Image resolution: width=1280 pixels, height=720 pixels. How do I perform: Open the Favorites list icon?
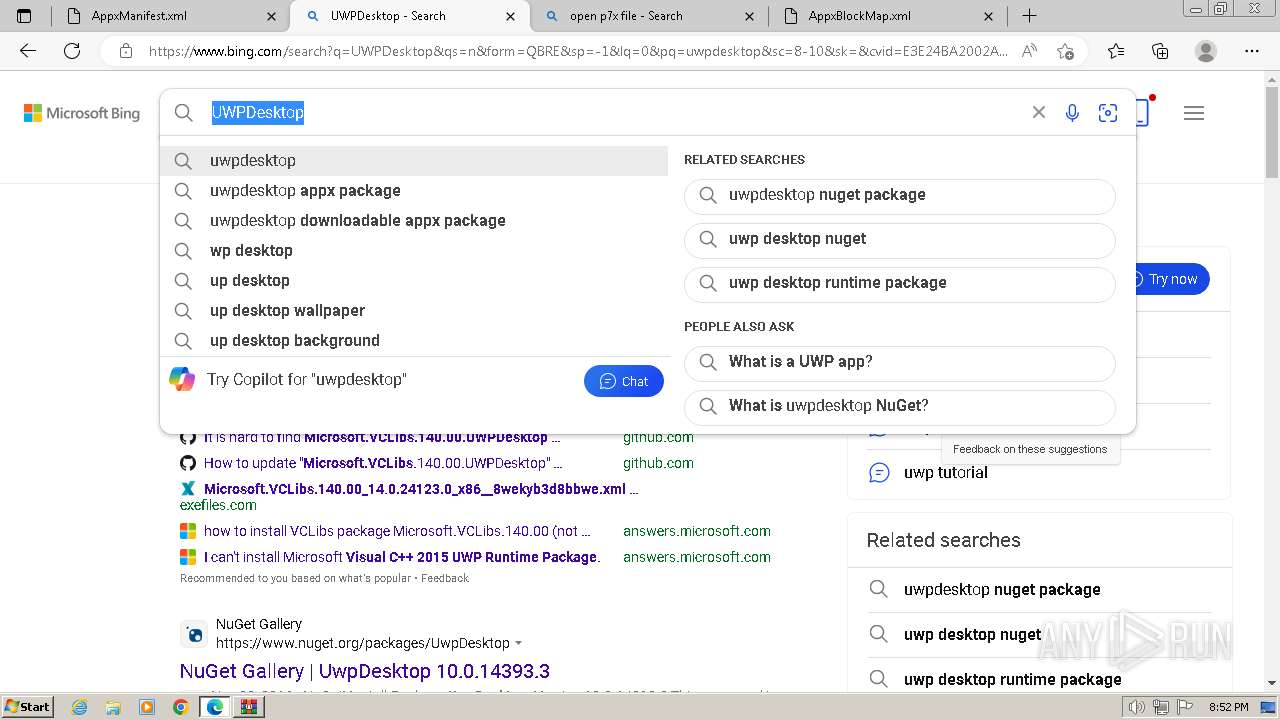[1116, 51]
